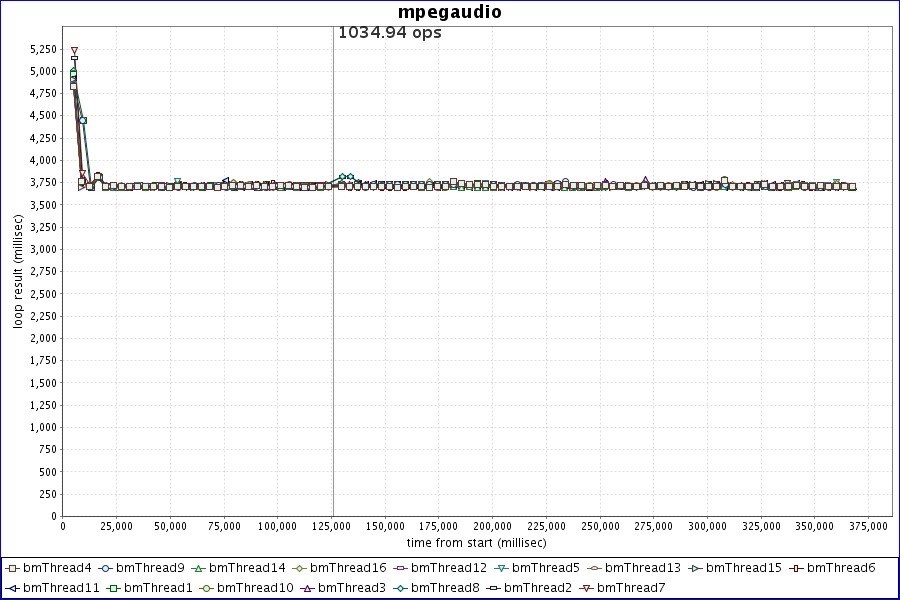Click the 'loop result (millisec)' axis label
Image resolution: width=900 pixels, height=600 pixels.
pos(17,270)
